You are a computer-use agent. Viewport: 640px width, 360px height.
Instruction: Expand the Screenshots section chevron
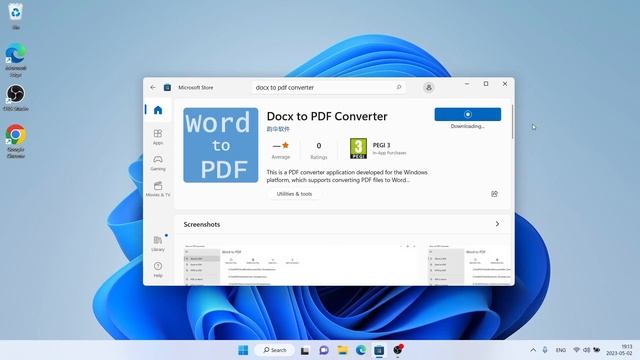pos(497,224)
